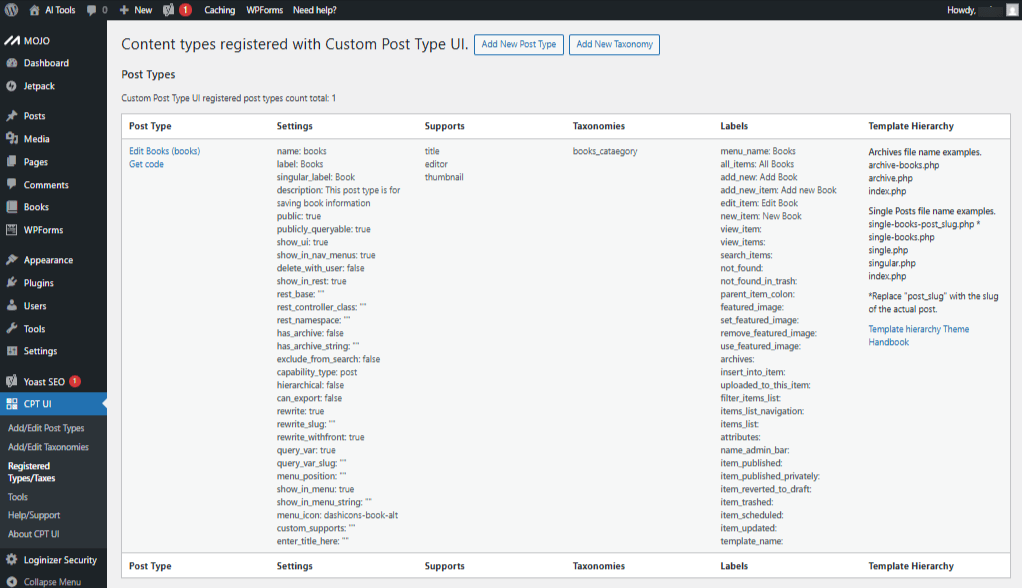Click the Yoast icon in top admin bar
The width and height of the screenshot is (1022, 588).
coord(169,10)
